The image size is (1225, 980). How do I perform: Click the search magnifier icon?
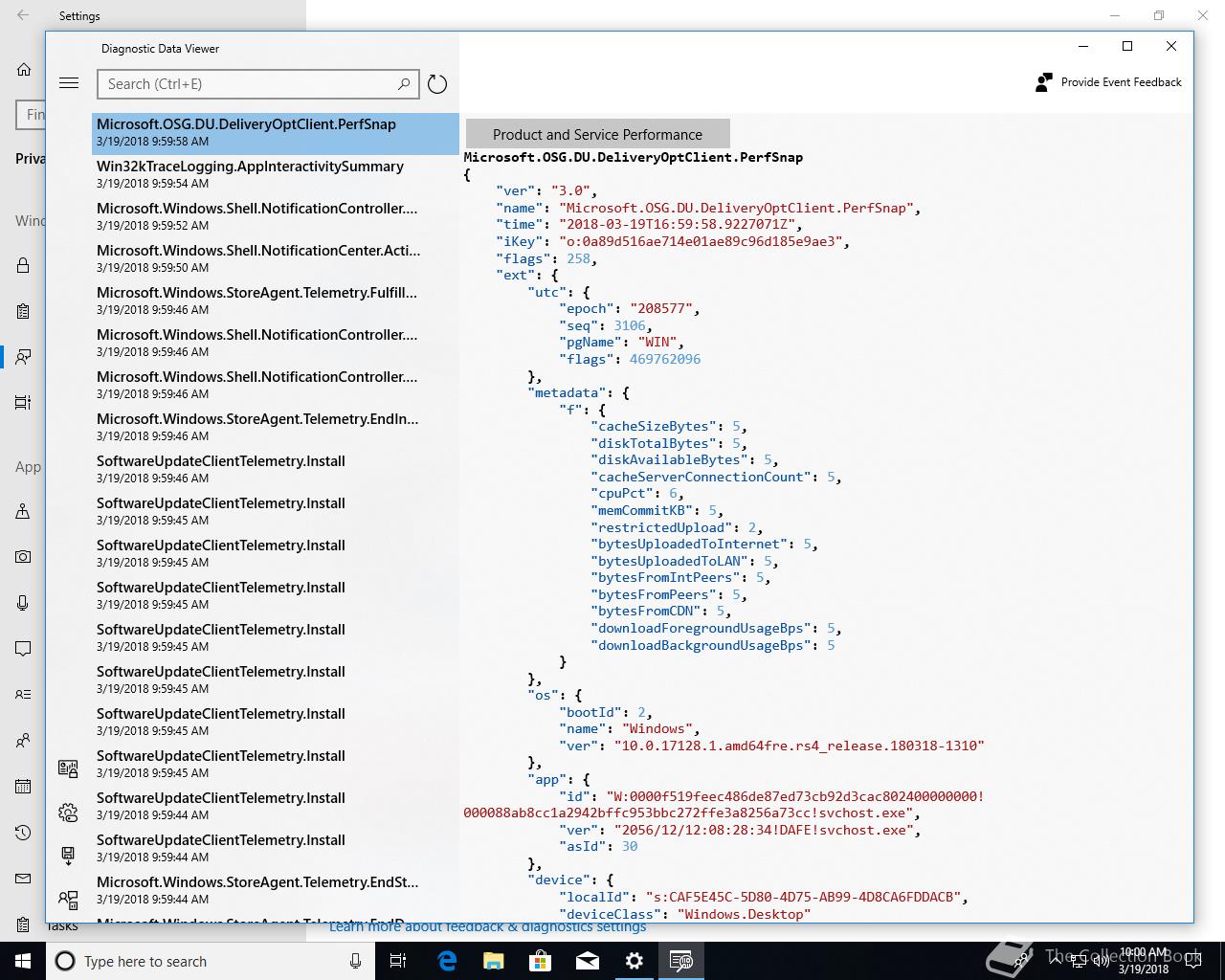pyautogui.click(x=404, y=84)
